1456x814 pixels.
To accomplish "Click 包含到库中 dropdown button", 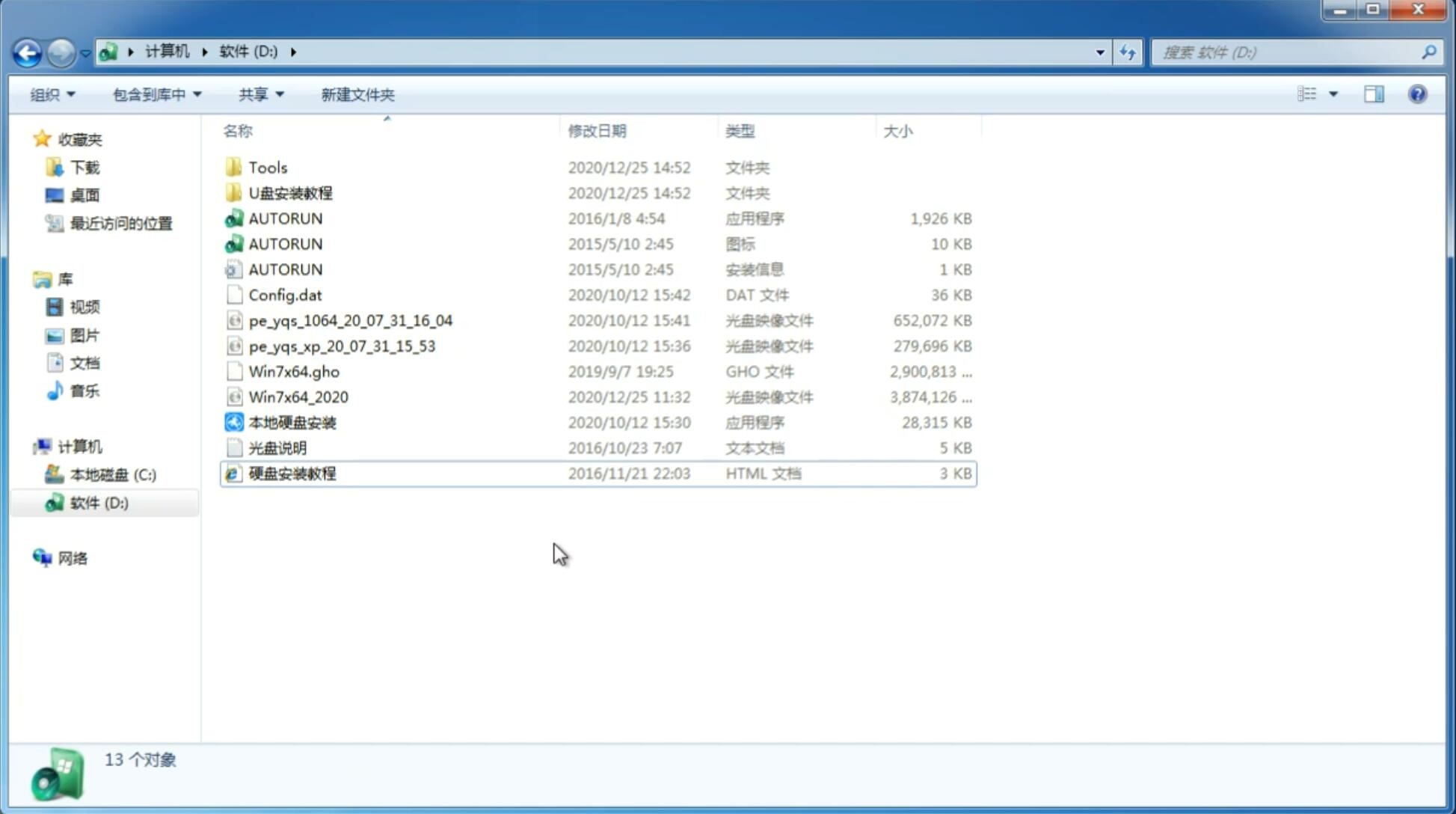I will click(154, 94).
